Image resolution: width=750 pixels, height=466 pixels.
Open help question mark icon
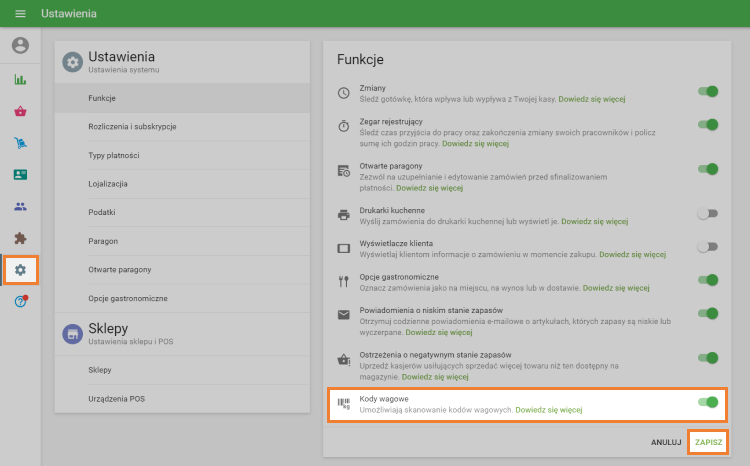pos(20,301)
